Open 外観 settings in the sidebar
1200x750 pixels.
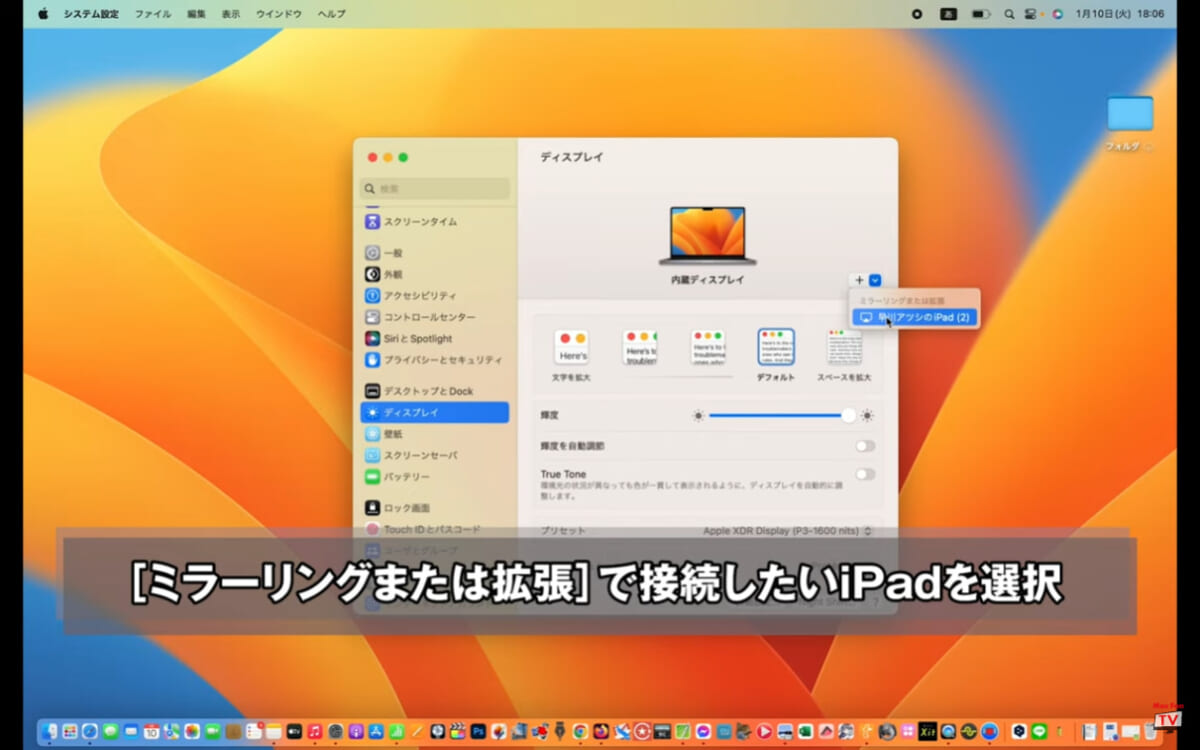pyautogui.click(x=434, y=274)
